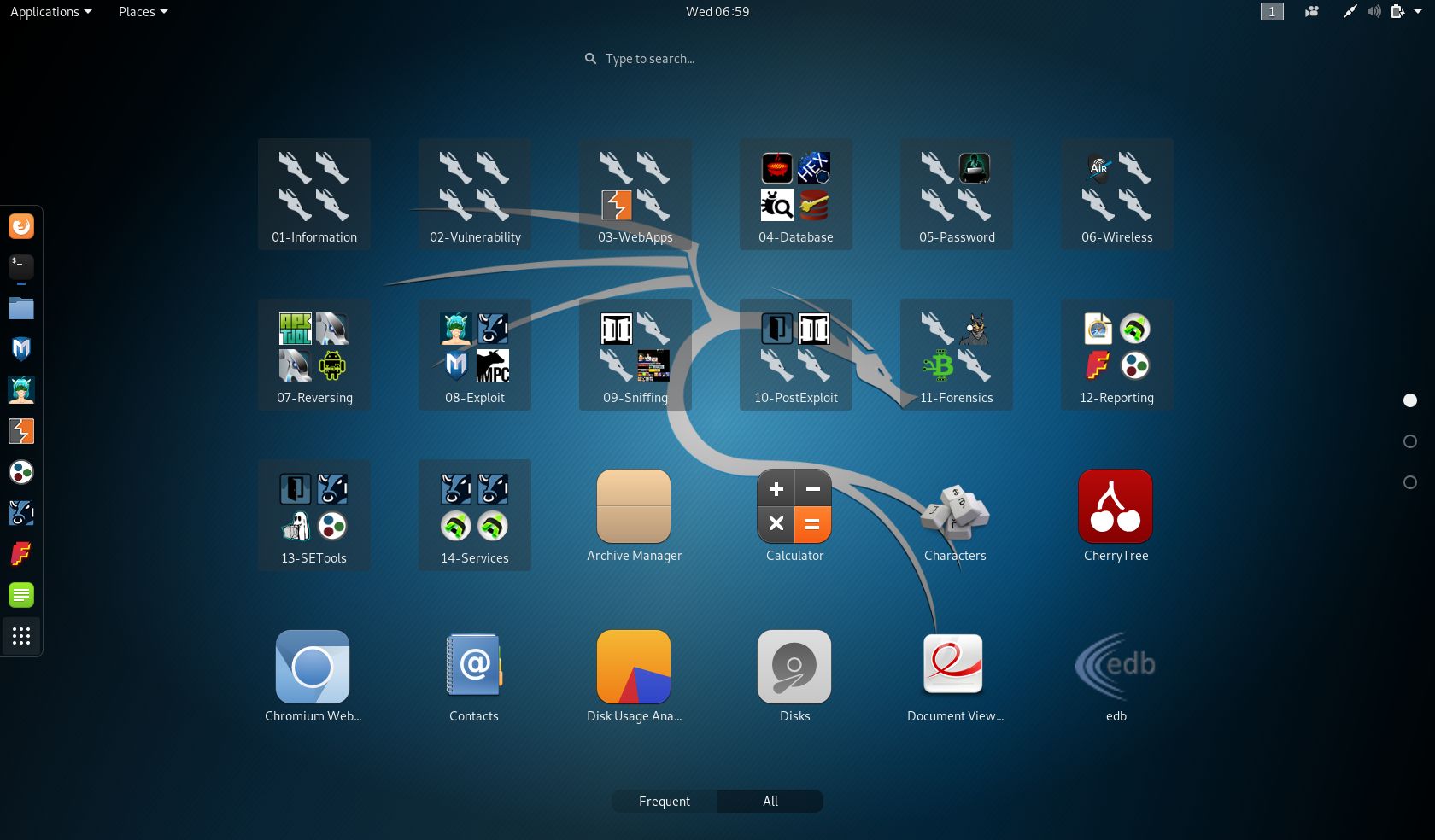1435x840 pixels.
Task: Launch CherryTree
Action: (x=1116, y=516)
